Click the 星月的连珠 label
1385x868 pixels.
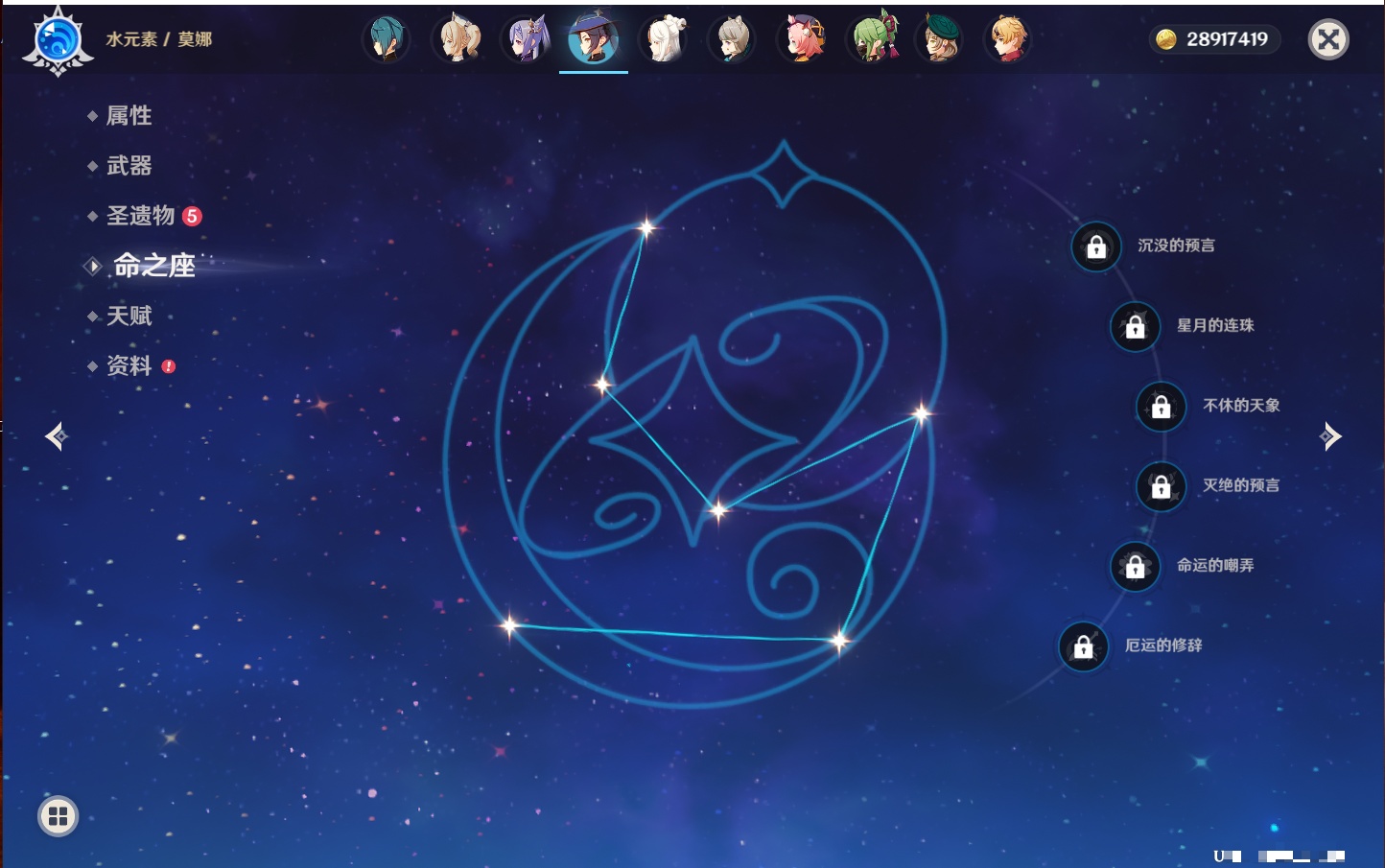click(x=1215, y=325)
